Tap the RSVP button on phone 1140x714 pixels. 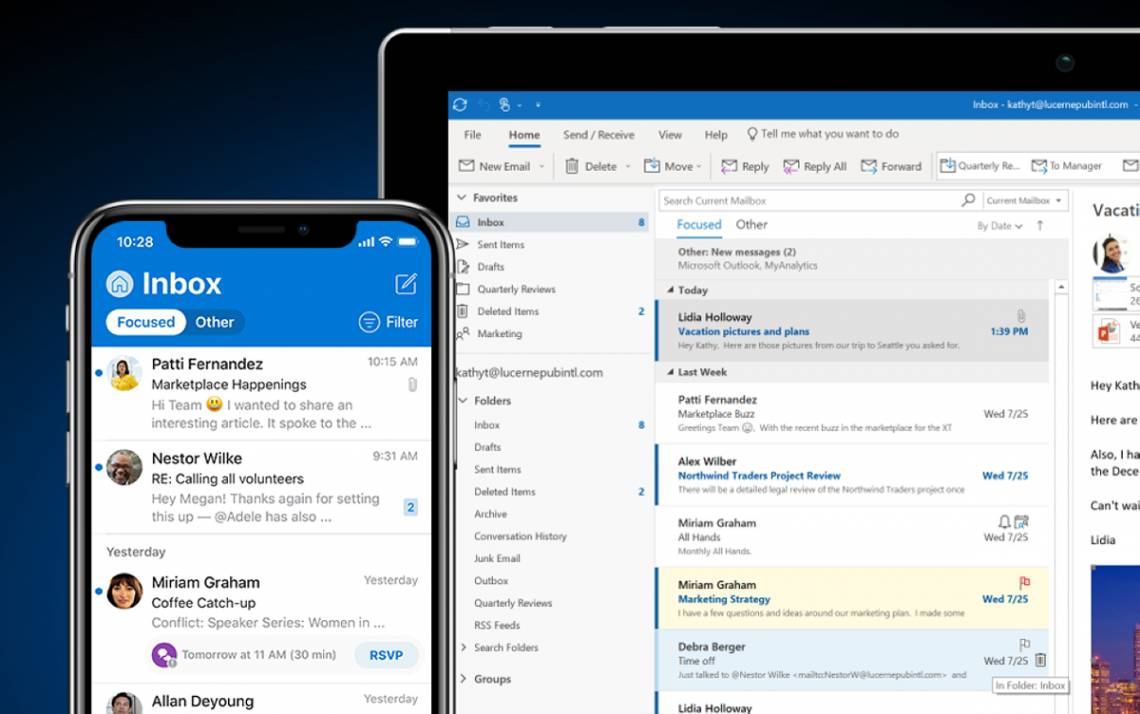point(386,655)
